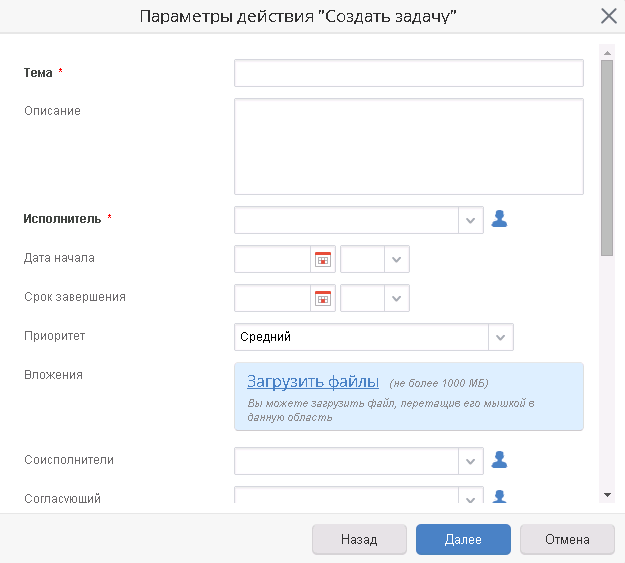Click the Далее button
625x563 pixels.
(463, 539)
